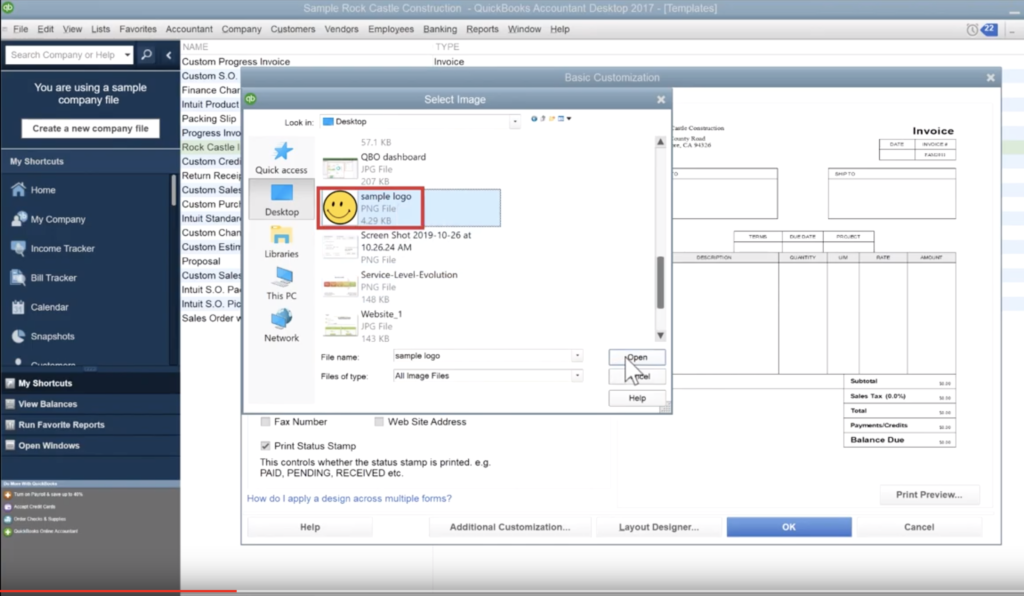Open the view options dropdown arrow

(569, 119)
